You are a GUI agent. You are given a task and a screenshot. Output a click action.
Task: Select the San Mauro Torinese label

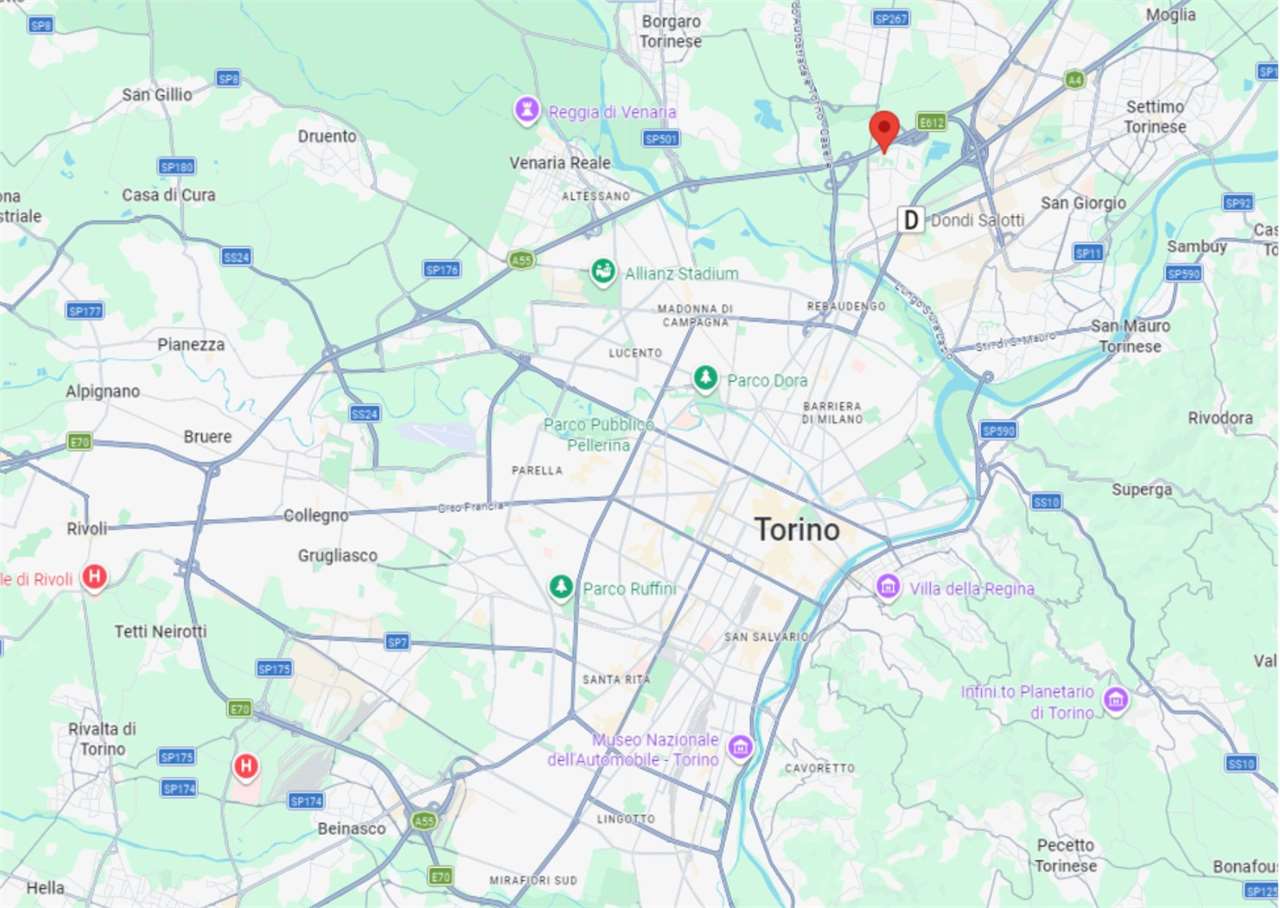(x=1130, y=336)
